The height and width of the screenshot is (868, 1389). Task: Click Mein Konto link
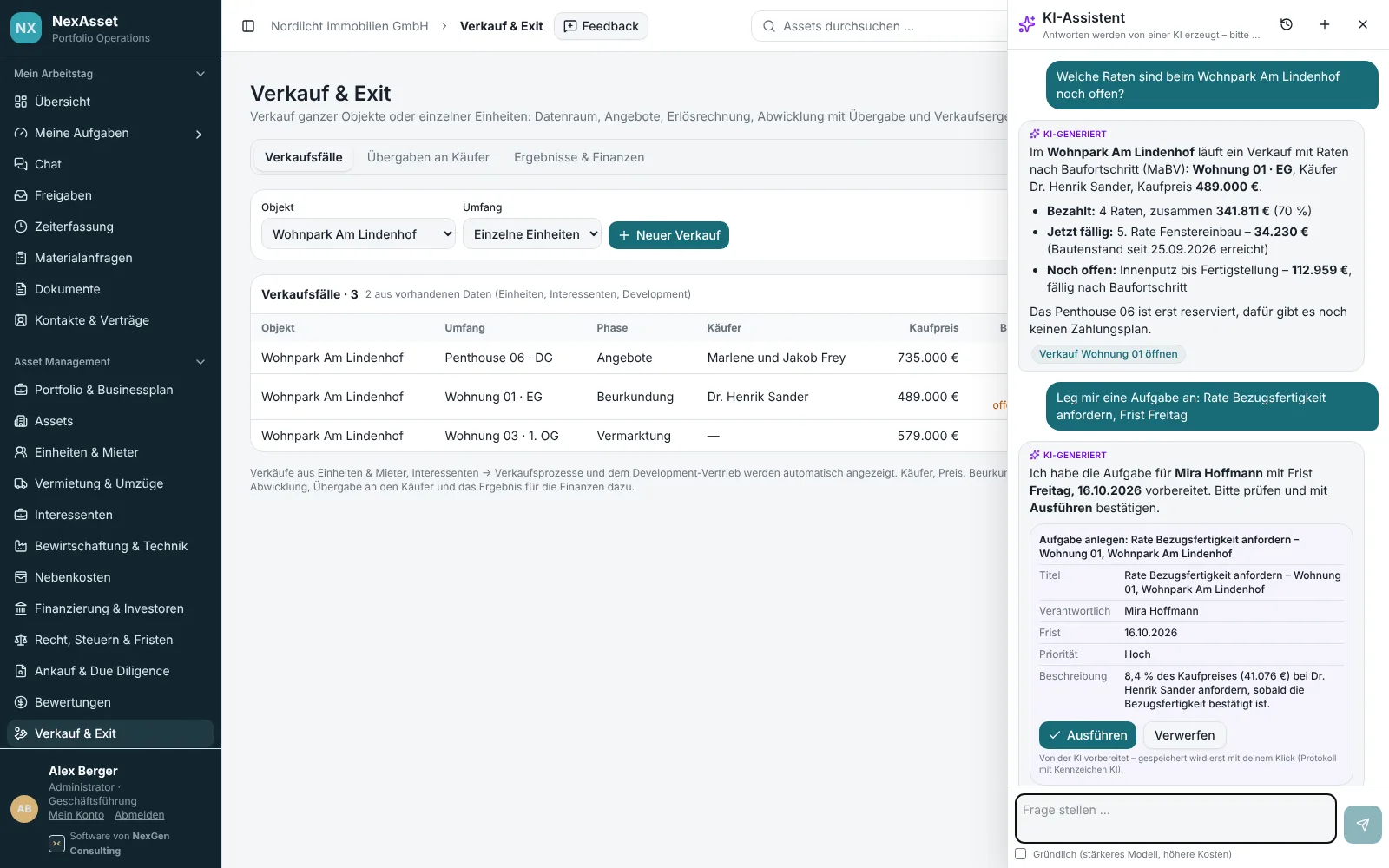[76, 815]
